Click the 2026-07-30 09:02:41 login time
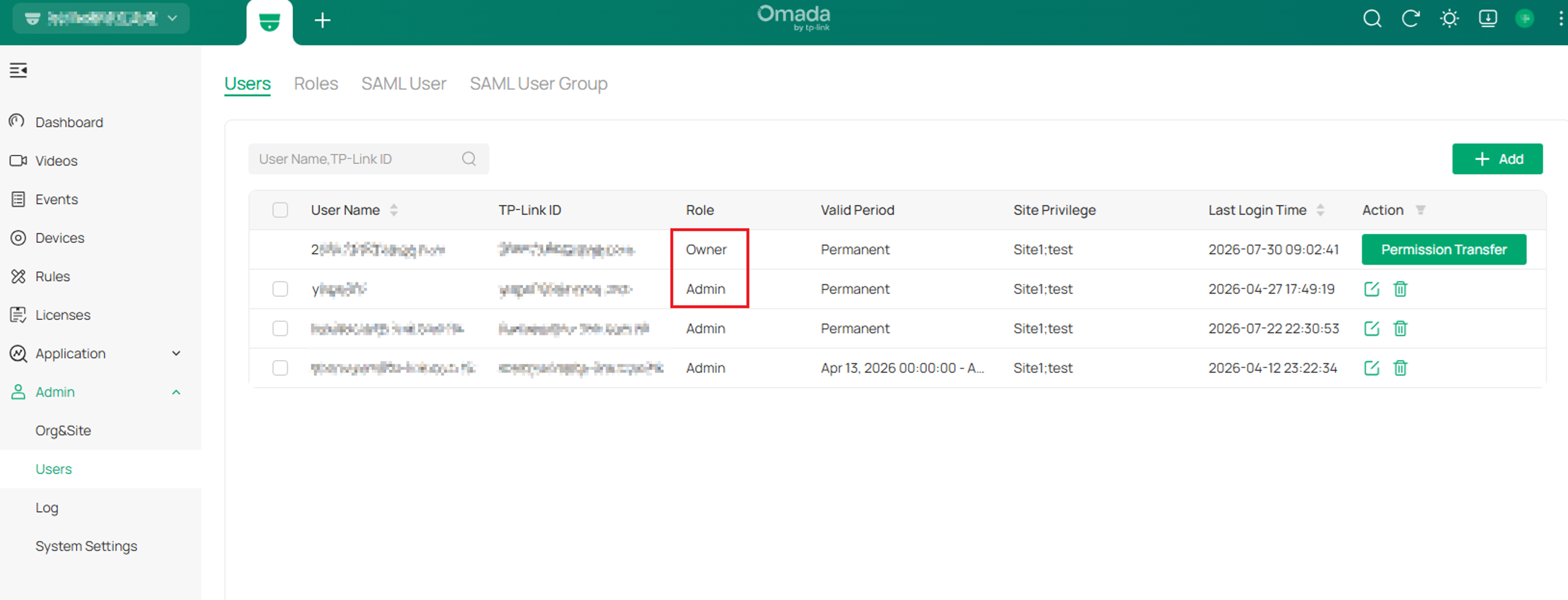The image size is (1568, 600). tap(1273, 250)
